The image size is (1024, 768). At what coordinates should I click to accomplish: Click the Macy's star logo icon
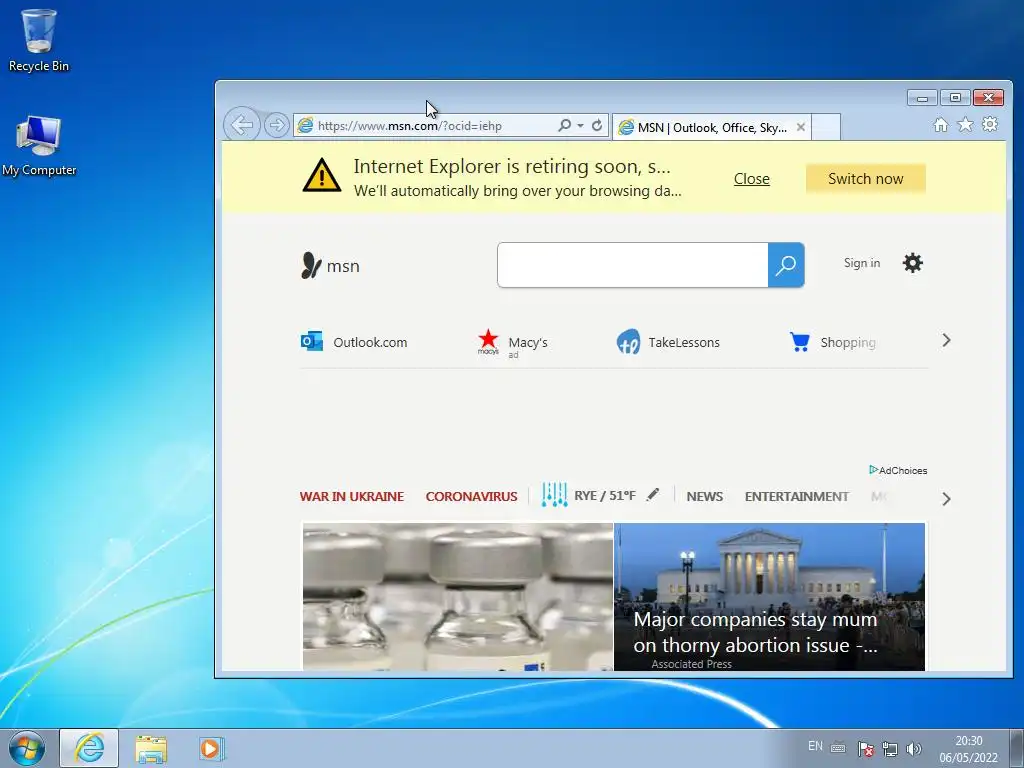(488, 341)
